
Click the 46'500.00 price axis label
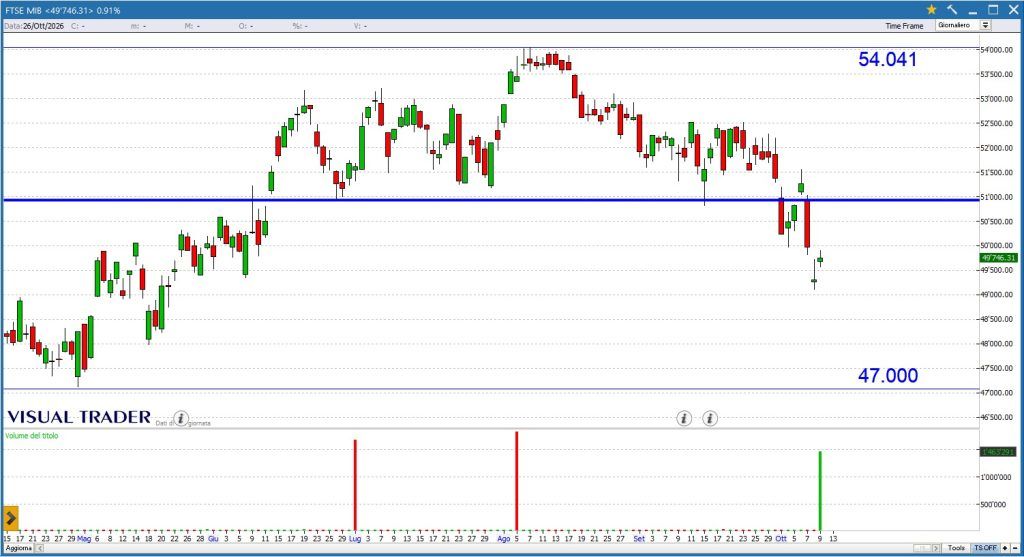point(997,417)
